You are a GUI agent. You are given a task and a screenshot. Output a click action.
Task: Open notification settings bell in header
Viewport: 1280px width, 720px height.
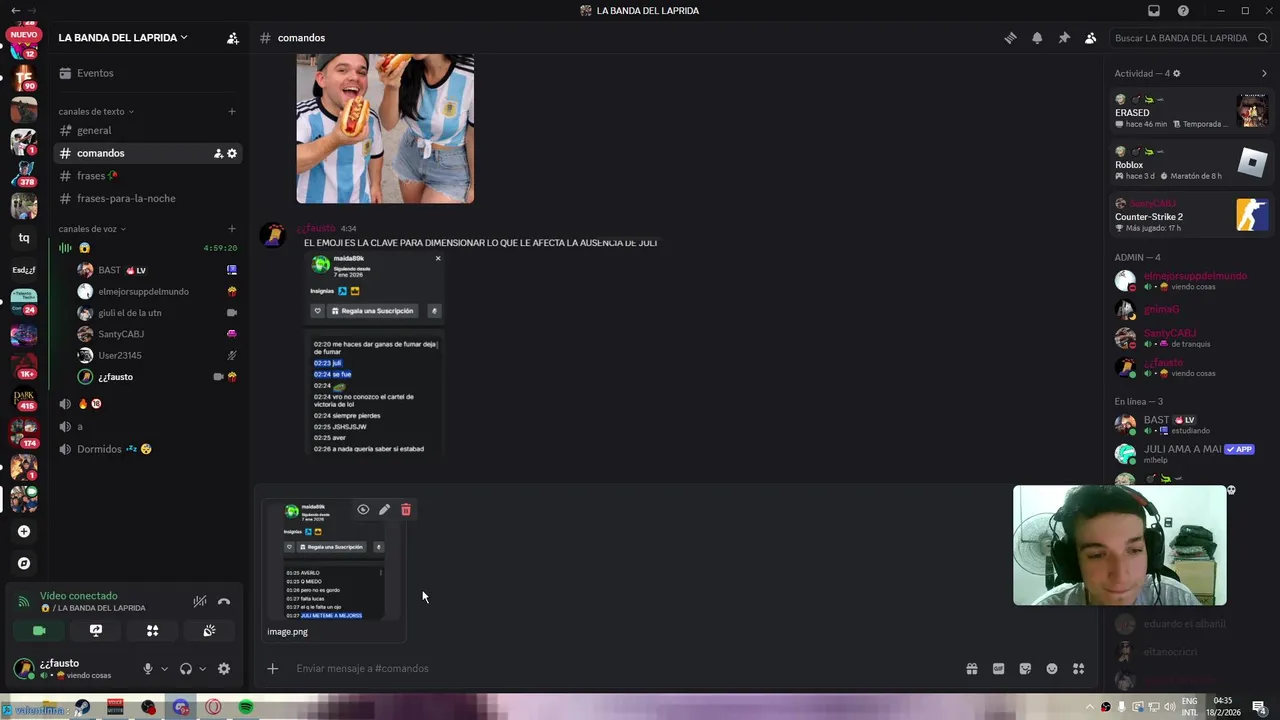1037,38
